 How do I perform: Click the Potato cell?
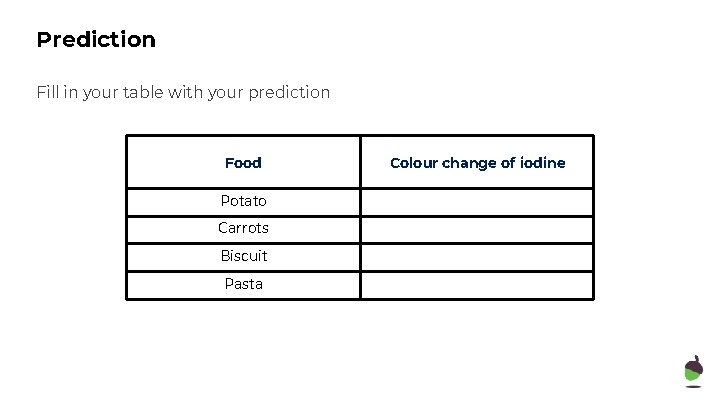pos(243,201)
